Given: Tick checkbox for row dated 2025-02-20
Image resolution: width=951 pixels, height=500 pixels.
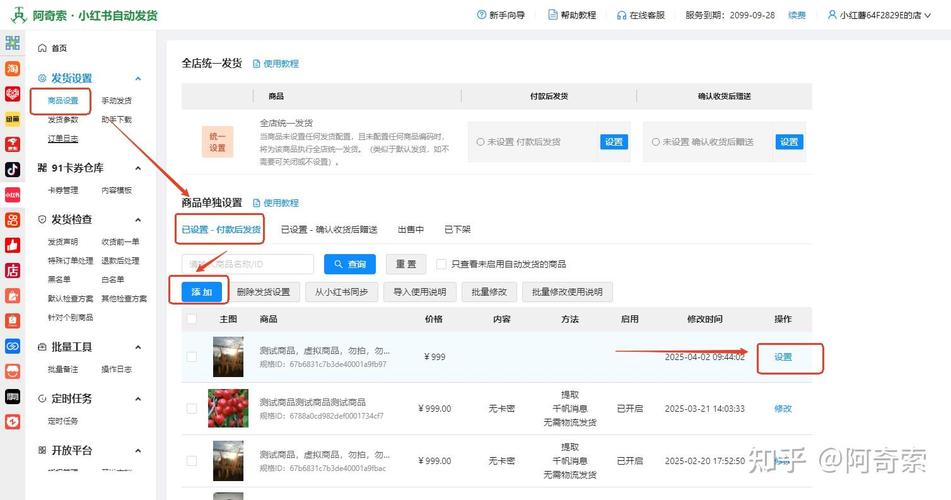Looking at the screenshot, I should pyautogui.click(x=192, y=461).
